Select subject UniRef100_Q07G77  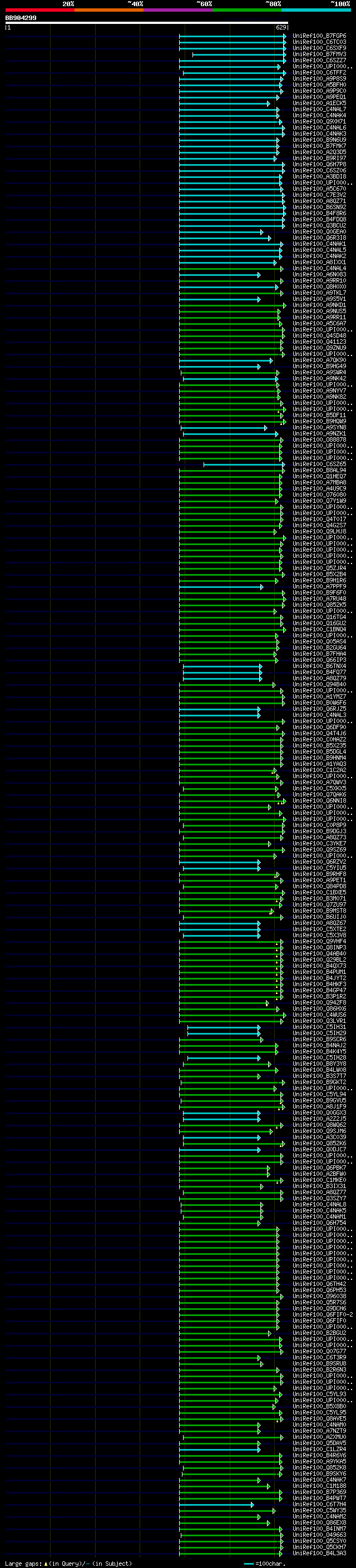coord(319,1351)
